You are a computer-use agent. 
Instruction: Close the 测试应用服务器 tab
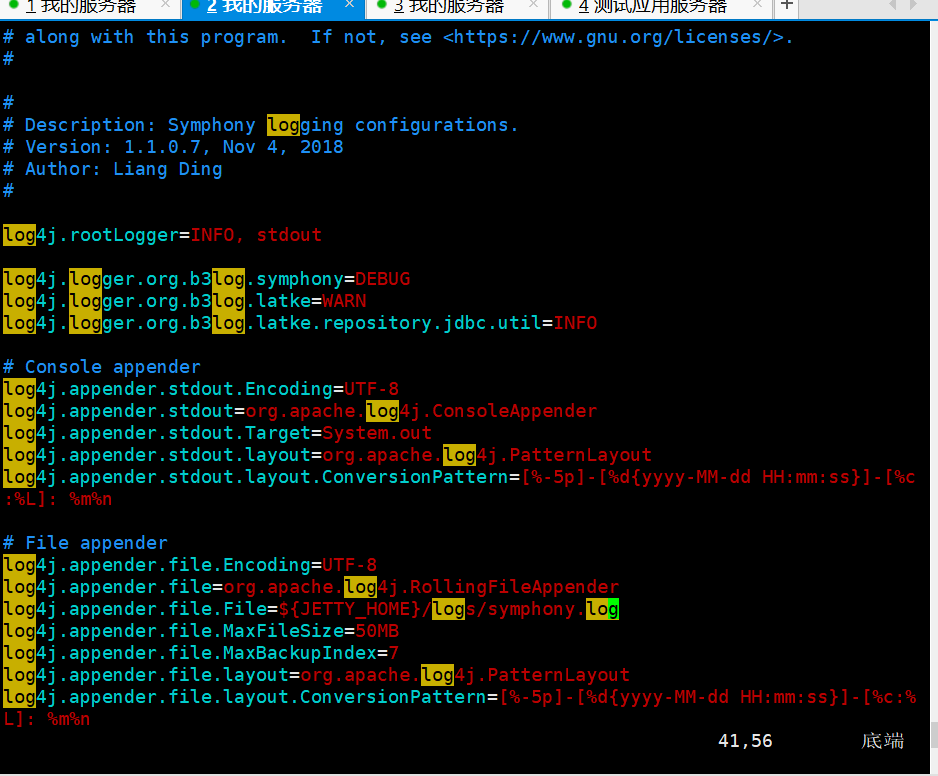pos(757,5)
